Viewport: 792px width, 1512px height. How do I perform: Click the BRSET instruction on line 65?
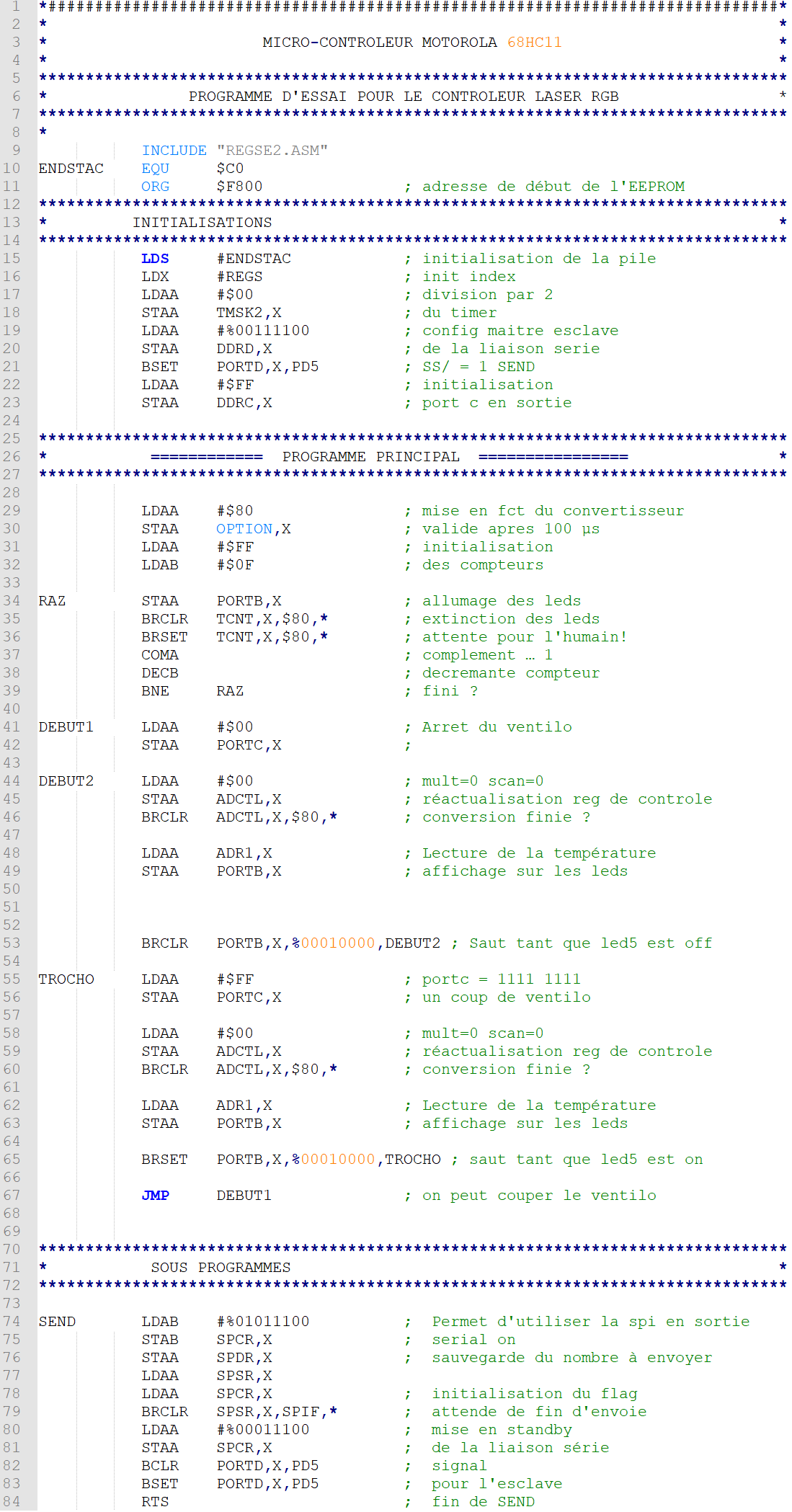tap(164, 1160)
